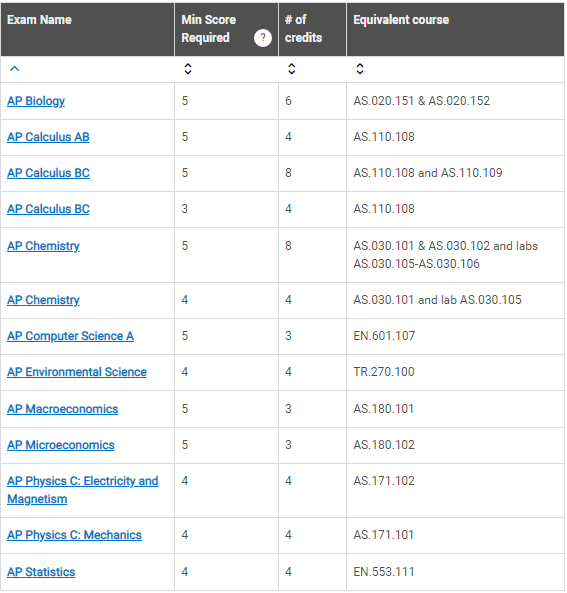Viewport: 567px width, 593px height.
Task: Open the AP Physics C: Mechanics link
Action: [75, 535]
